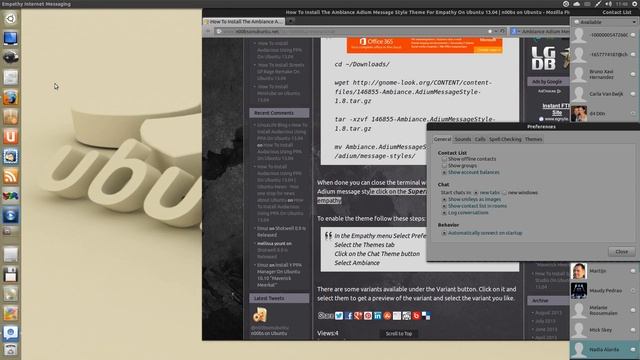Switch to the Themes preferences tab

(x=533, y=139)
